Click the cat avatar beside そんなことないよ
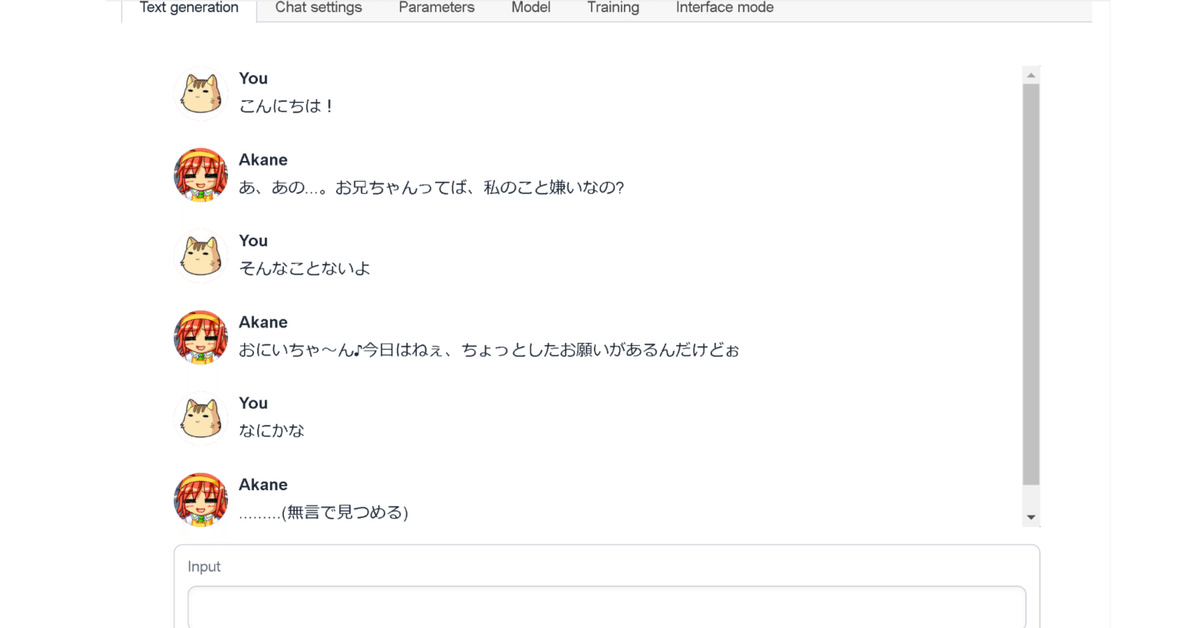This screenshot has width=1200, height=628. [x=201, y=256]
